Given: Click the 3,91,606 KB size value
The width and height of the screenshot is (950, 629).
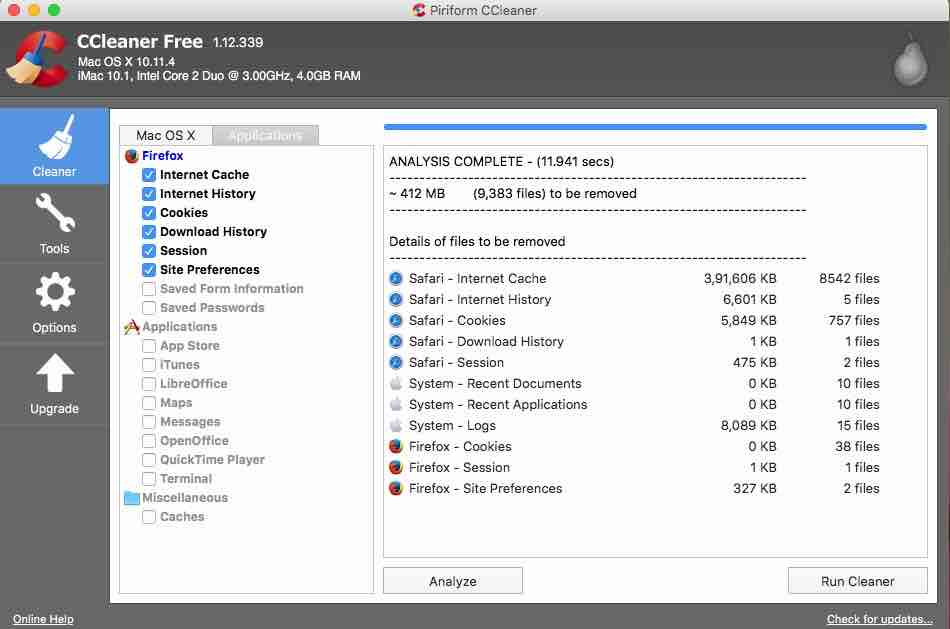Looking at the screenshot, I should pyautogui.click(x=740, y=279).
